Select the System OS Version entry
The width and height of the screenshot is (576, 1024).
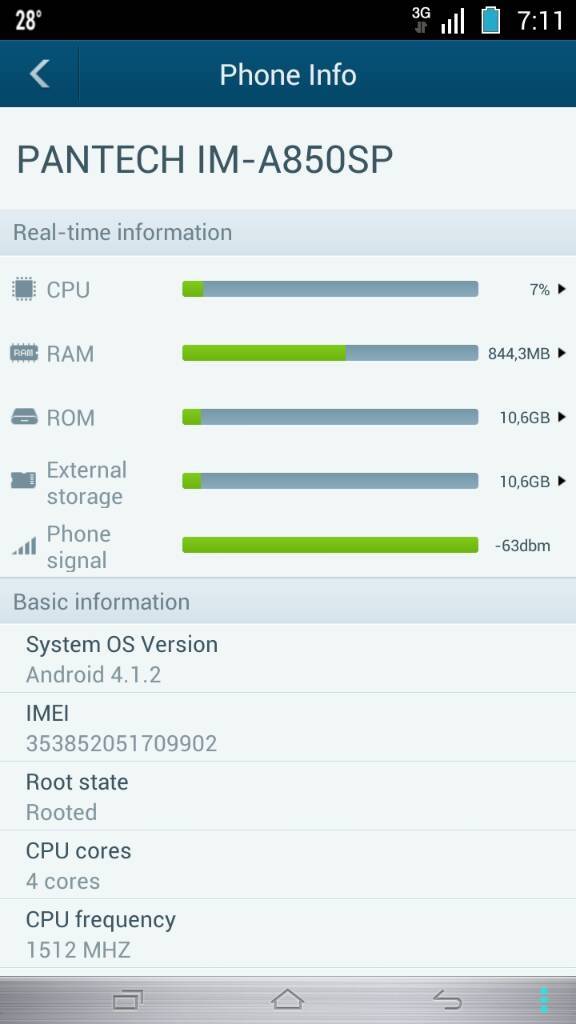[288, 658]
